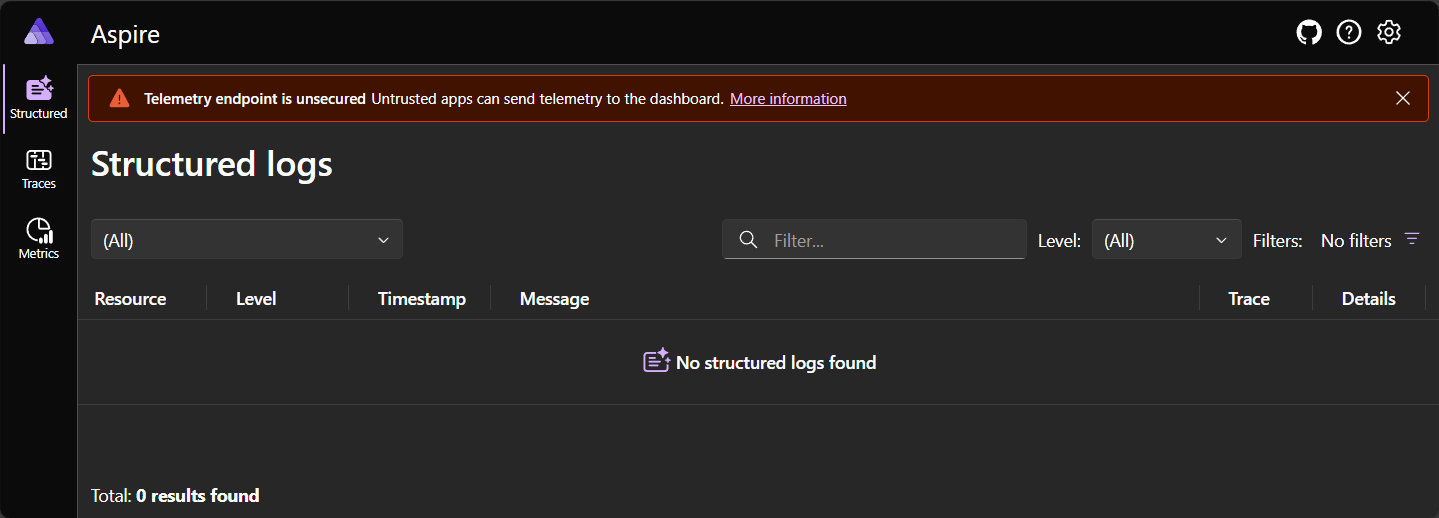Open the Traces page icon
The image size is (1439, 518).
pyautogui.click(x=39, y=160)
